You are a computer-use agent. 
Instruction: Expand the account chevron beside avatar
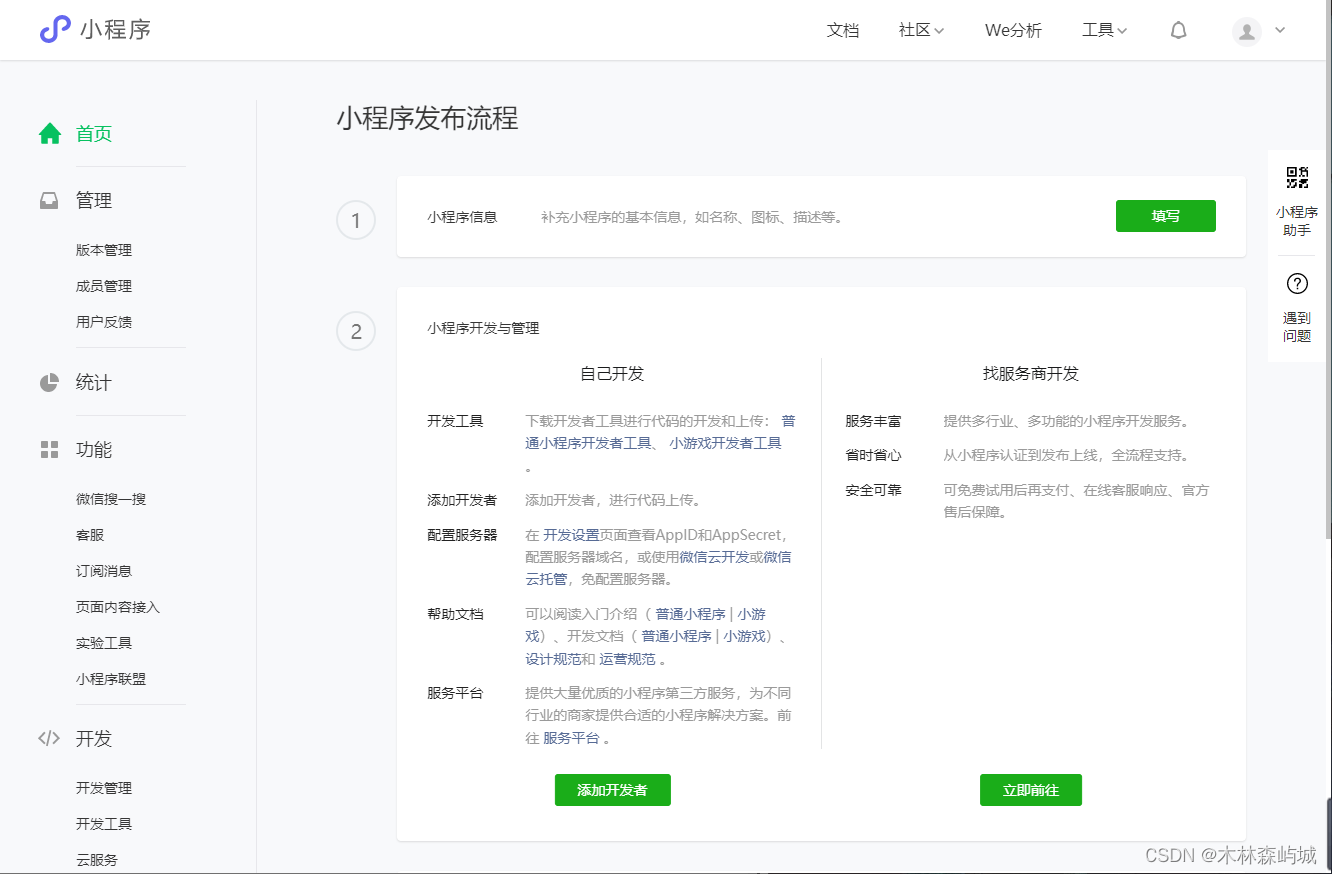pos(1279,31)
